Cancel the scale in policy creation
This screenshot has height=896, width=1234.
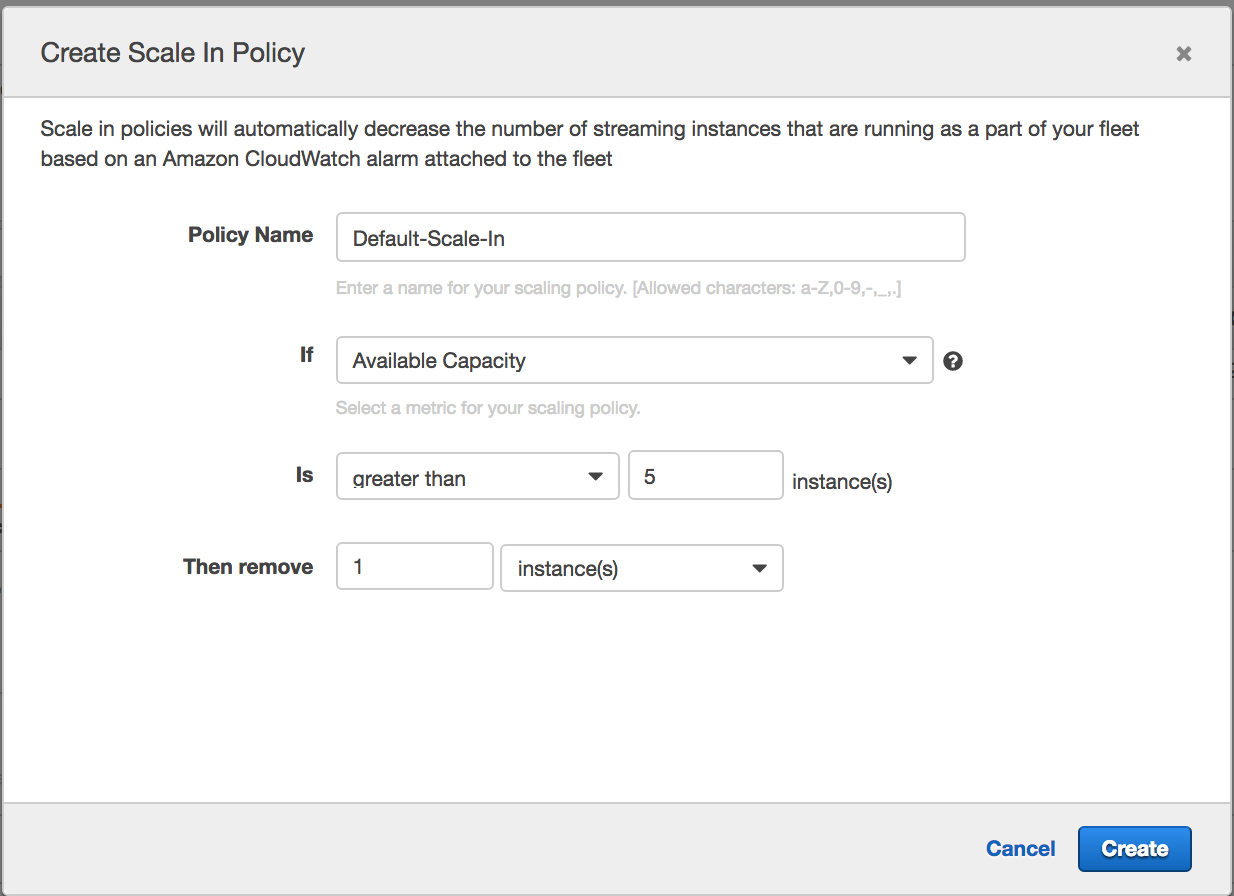[x=1020, y=849]
